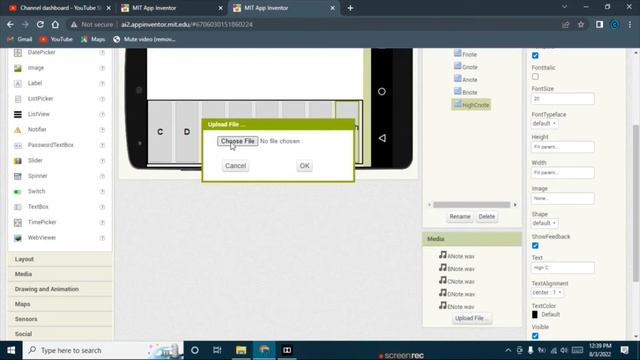Viewport: 640px width, 360px height.
Task: Expand Drawing and Animation section
Action: pyautogui.click(x=60, y=289)
